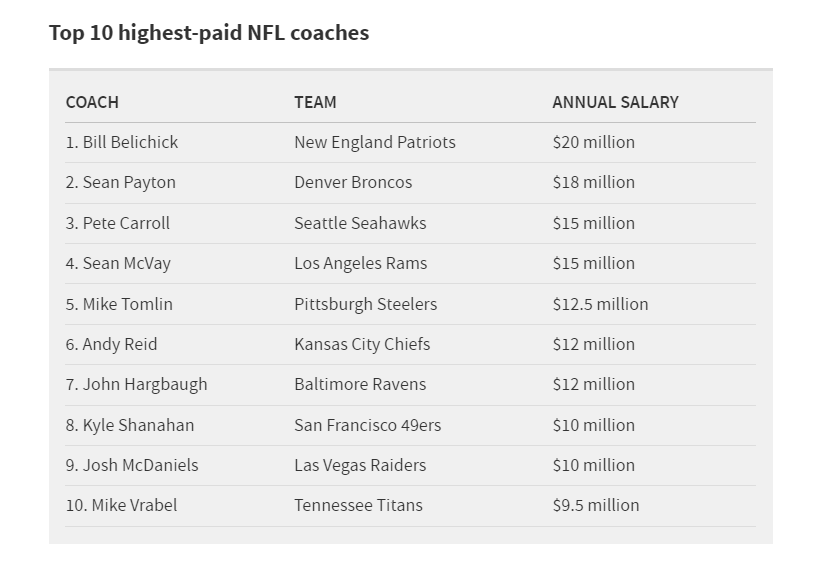The height and width of the screenshot is (586, 832).
Task: Click the Andy Reid entry
Action: [x=111, y=344]
